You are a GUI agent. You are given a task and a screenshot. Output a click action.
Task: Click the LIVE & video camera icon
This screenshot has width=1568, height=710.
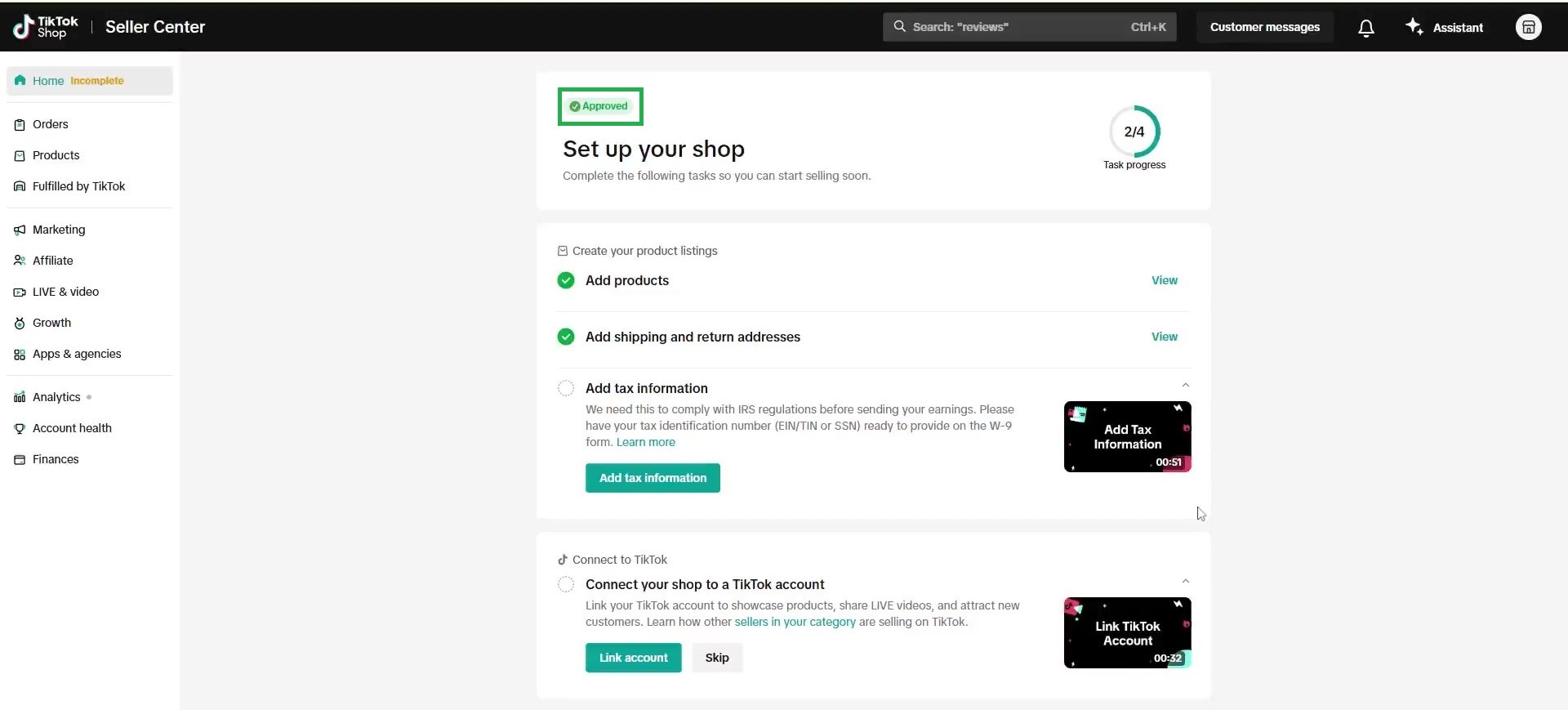pos(20,292)
